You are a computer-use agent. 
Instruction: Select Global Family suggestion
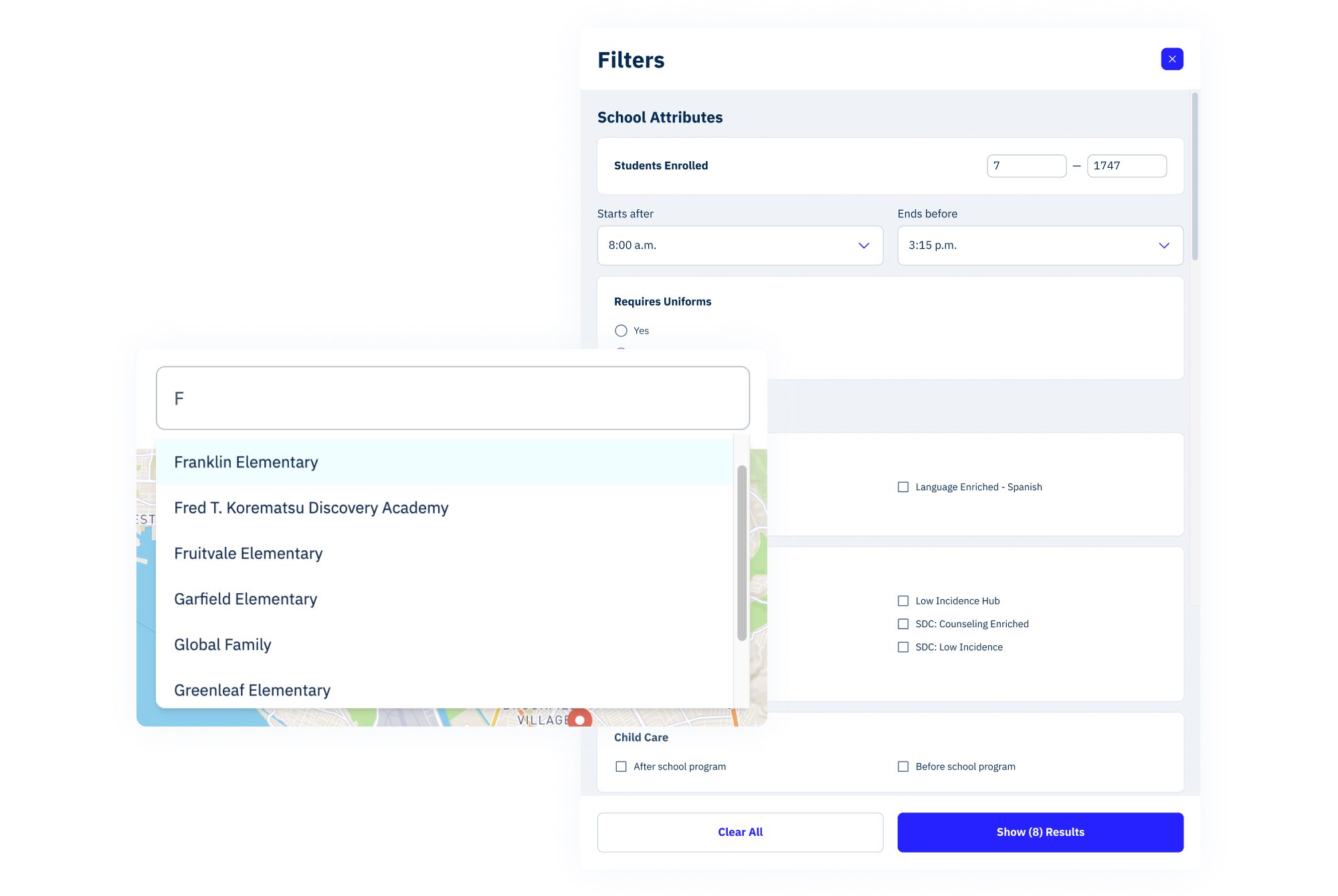(x=223, y=645)
